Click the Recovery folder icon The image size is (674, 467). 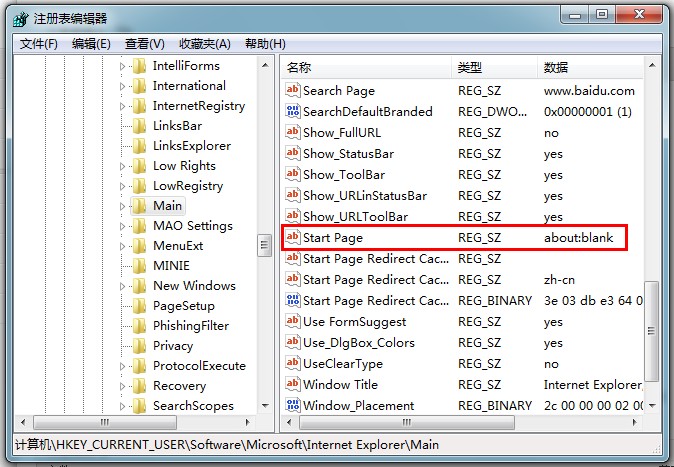[x=139, y=386]
